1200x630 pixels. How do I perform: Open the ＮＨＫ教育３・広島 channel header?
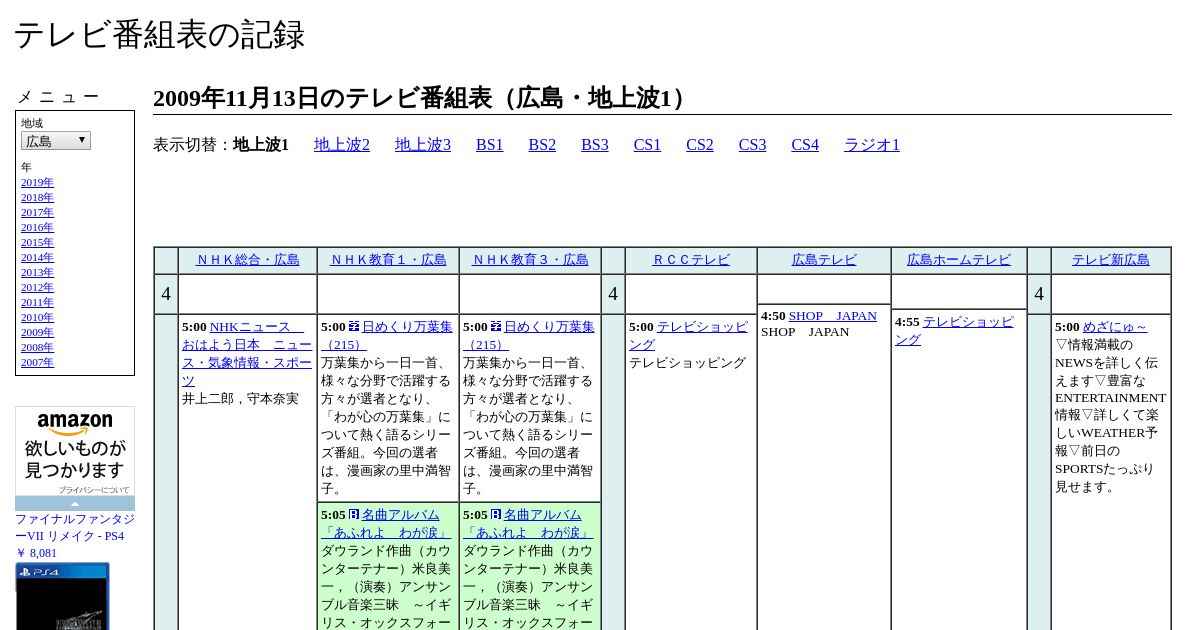pos(530,260)
